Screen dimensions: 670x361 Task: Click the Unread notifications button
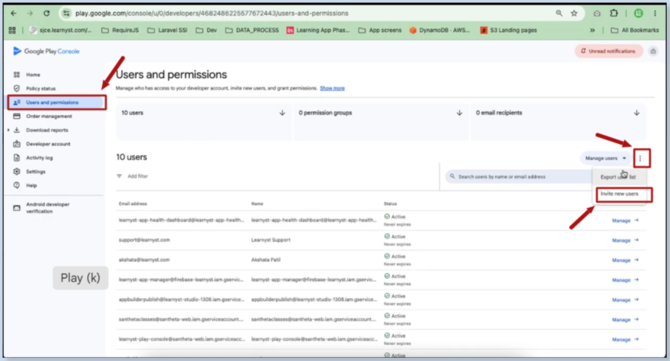pyautogui.click(x=608, y=51)
